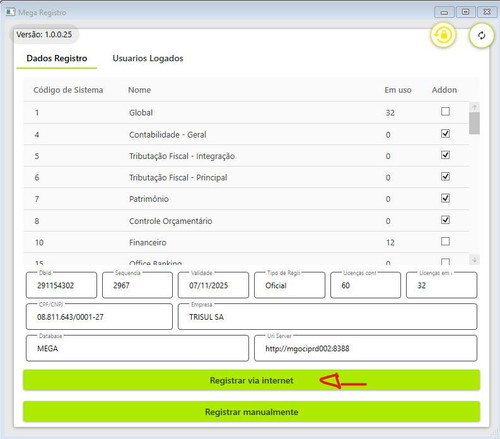Select Tributação Fiscal - Integração row
Image resolution: width=500 pixels, height=439 pixels.
(246, 156)
